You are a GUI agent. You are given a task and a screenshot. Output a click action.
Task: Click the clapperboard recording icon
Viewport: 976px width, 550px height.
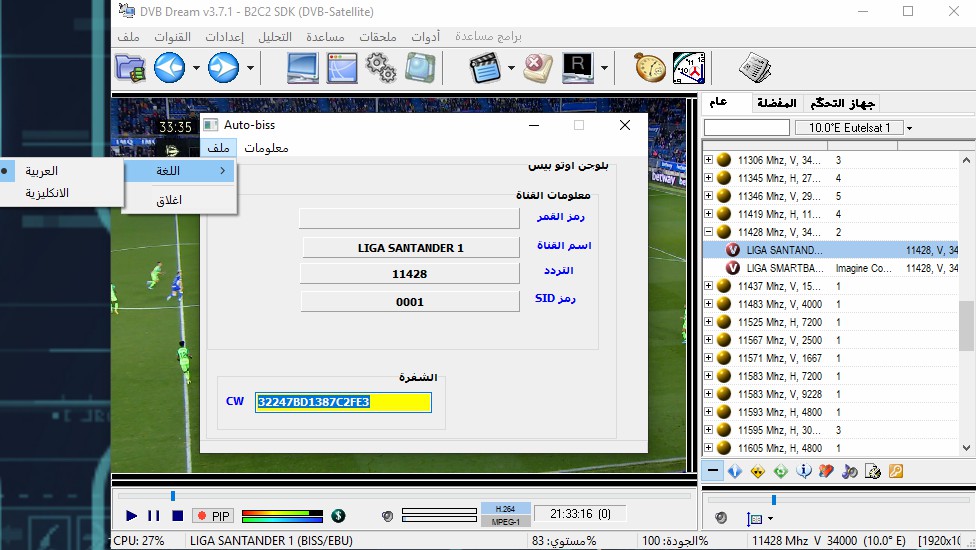point(486,68)
